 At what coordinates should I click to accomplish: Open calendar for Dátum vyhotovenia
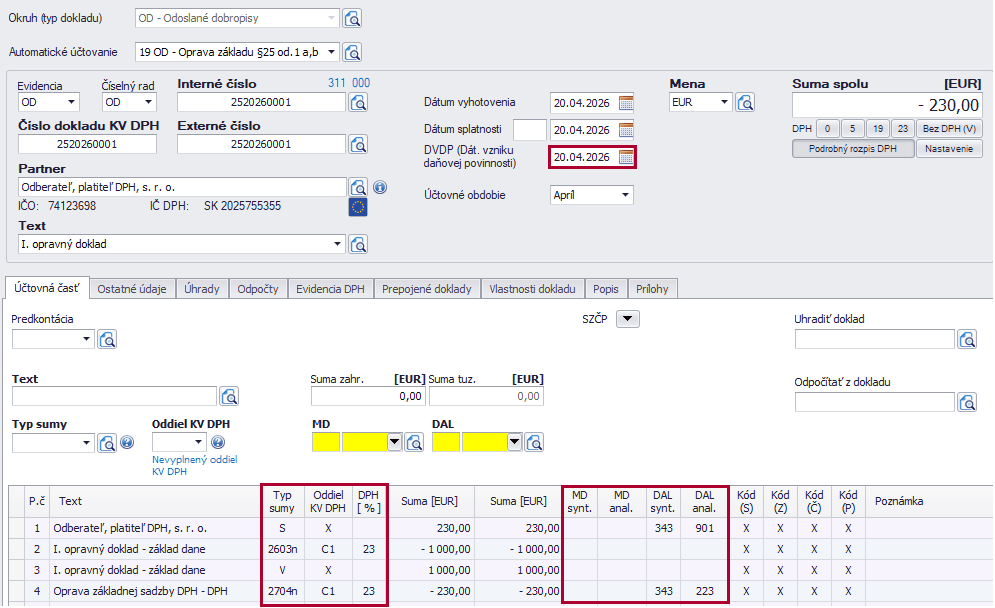[626, 102]
